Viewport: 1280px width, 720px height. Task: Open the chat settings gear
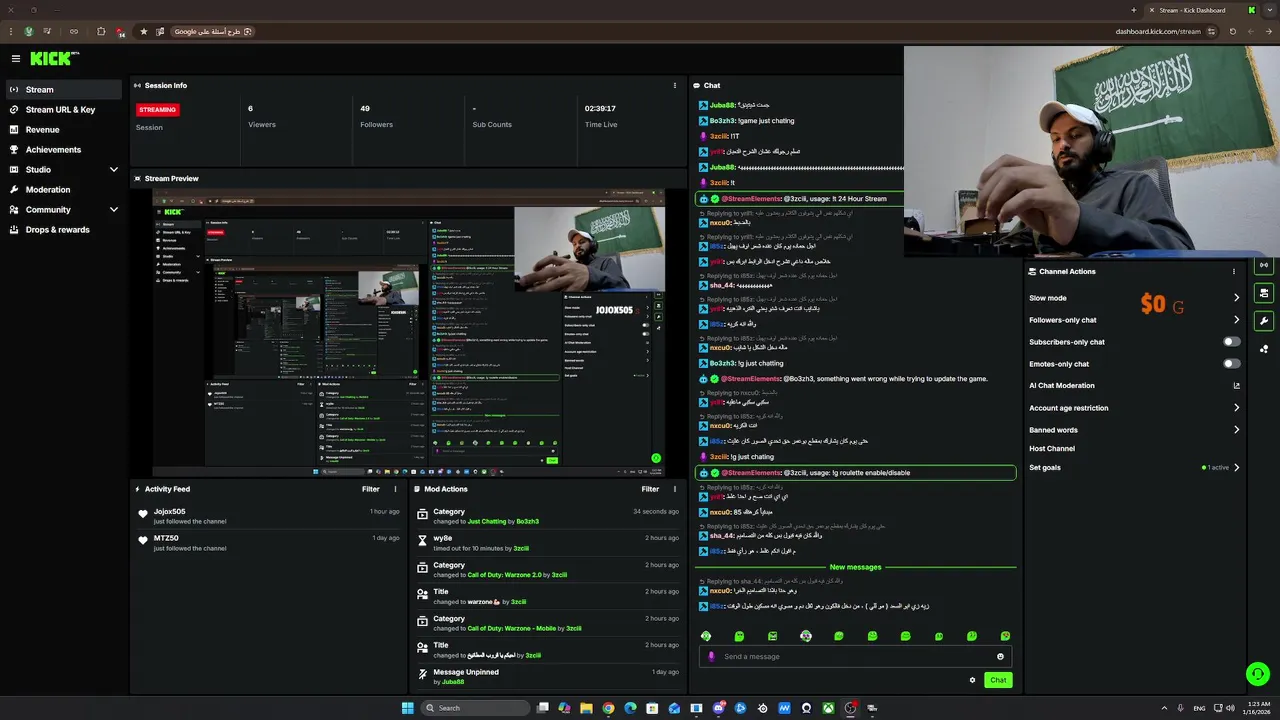[972, 680]
